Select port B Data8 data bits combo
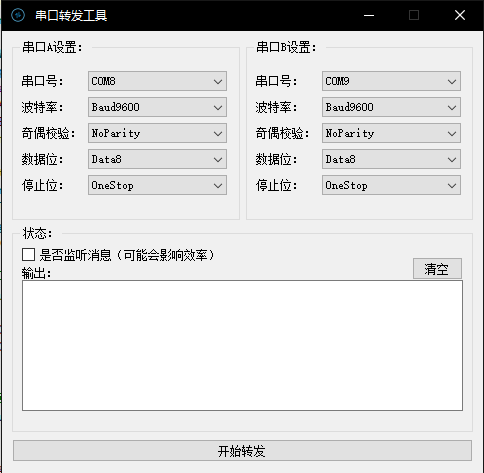This screenshot has width=484, height=473. [x=391, y=159]
